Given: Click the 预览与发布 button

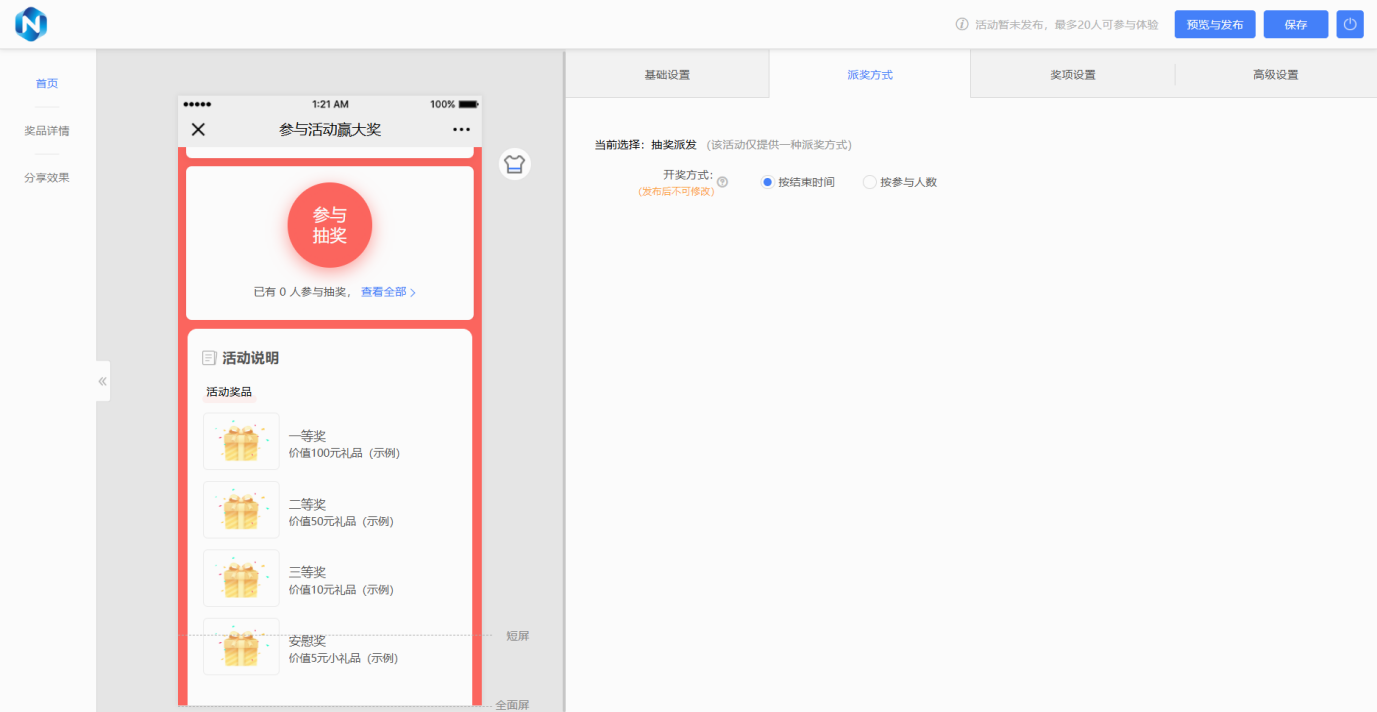Looking at the screenshot, I should pyautogui.click(x=1214, y=25).
